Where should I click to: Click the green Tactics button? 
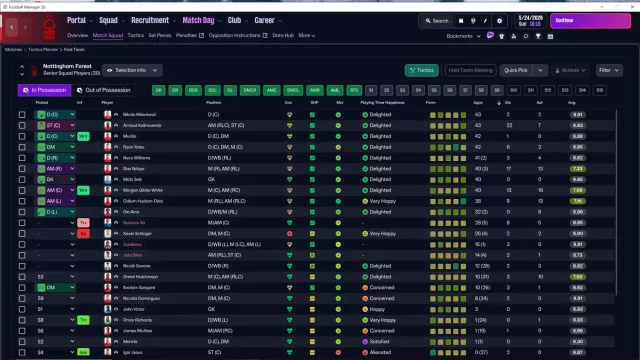point(422,70)
